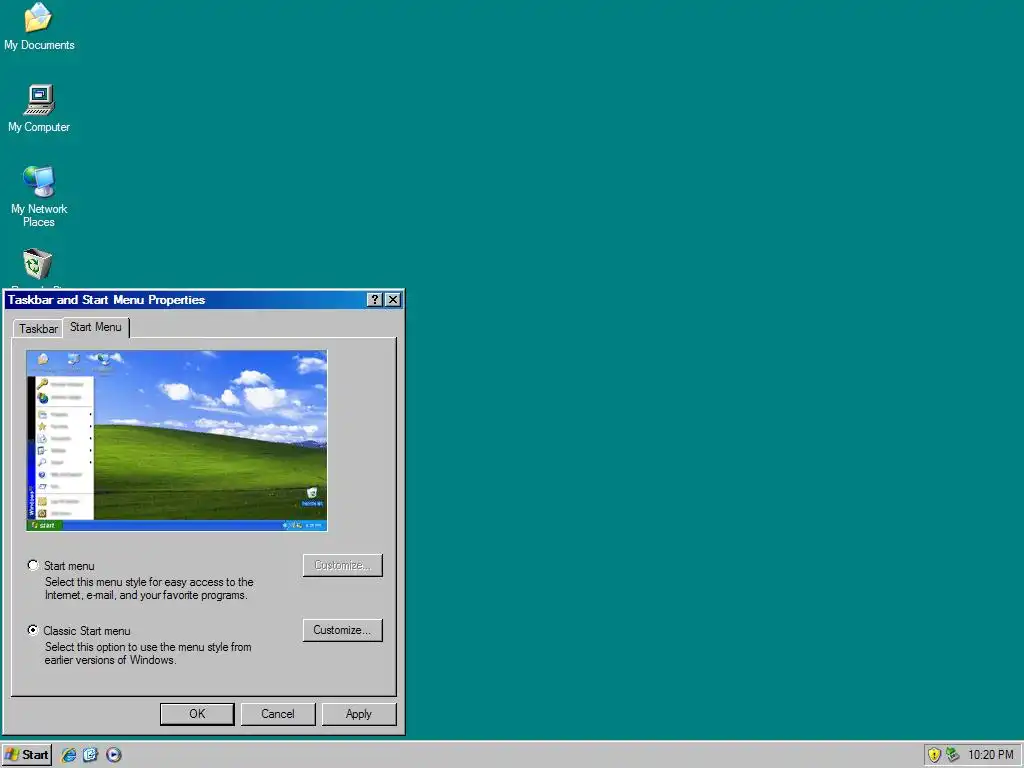The width and height of the screenshot is (1024, 768).
Task: Launch Windows Media Player from Quick Launch
Action: click(114, 755)
